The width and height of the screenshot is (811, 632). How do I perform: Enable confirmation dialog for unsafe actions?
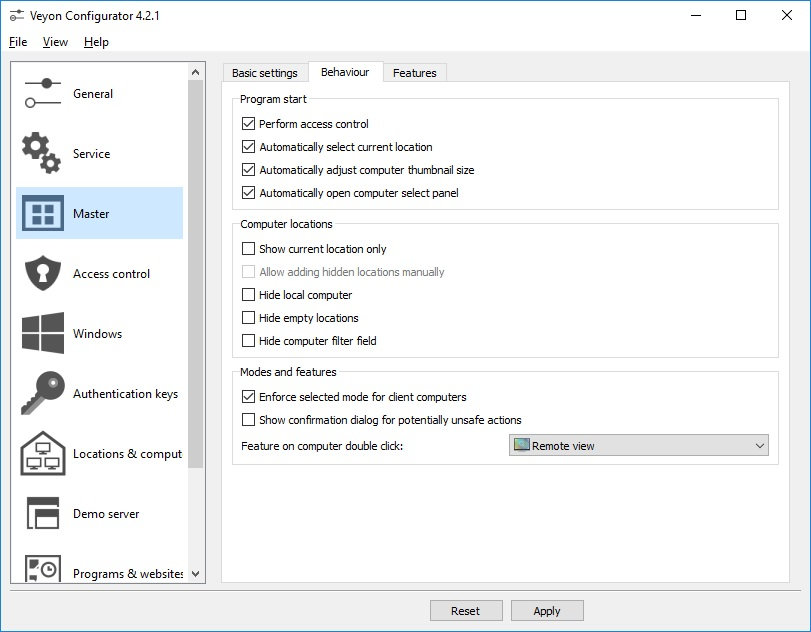(x=248, y=419)
